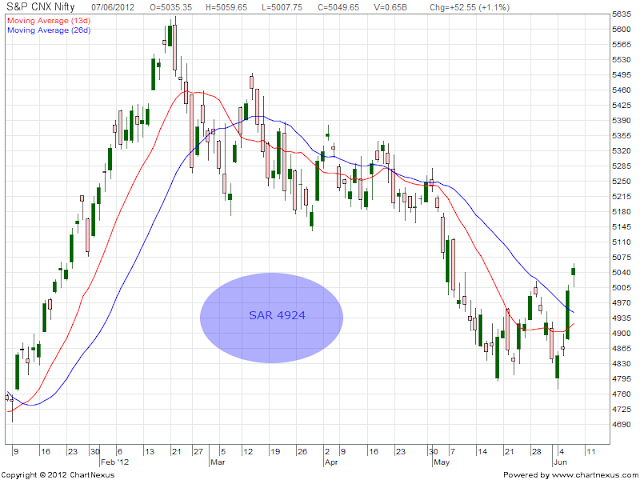640x480 pixels.
Task: Click the Chg=+52.55 (+1.1%) readout
Action: (469, 7)
